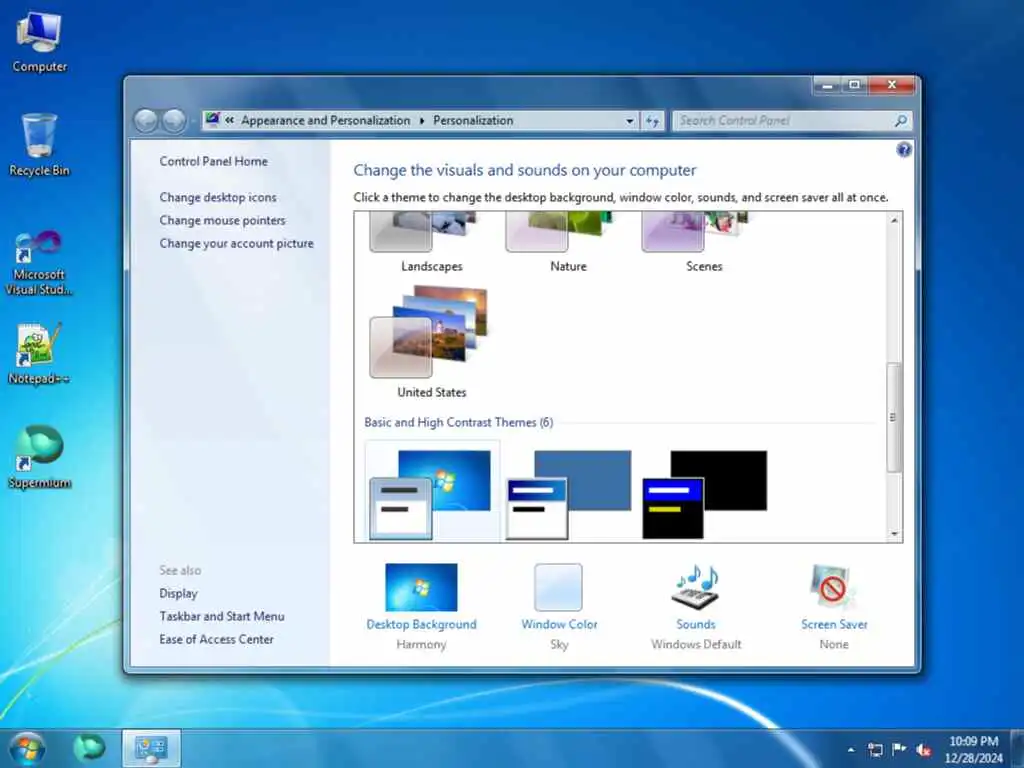
Task: Click the search magnifier icon
Action: [901, 121]
